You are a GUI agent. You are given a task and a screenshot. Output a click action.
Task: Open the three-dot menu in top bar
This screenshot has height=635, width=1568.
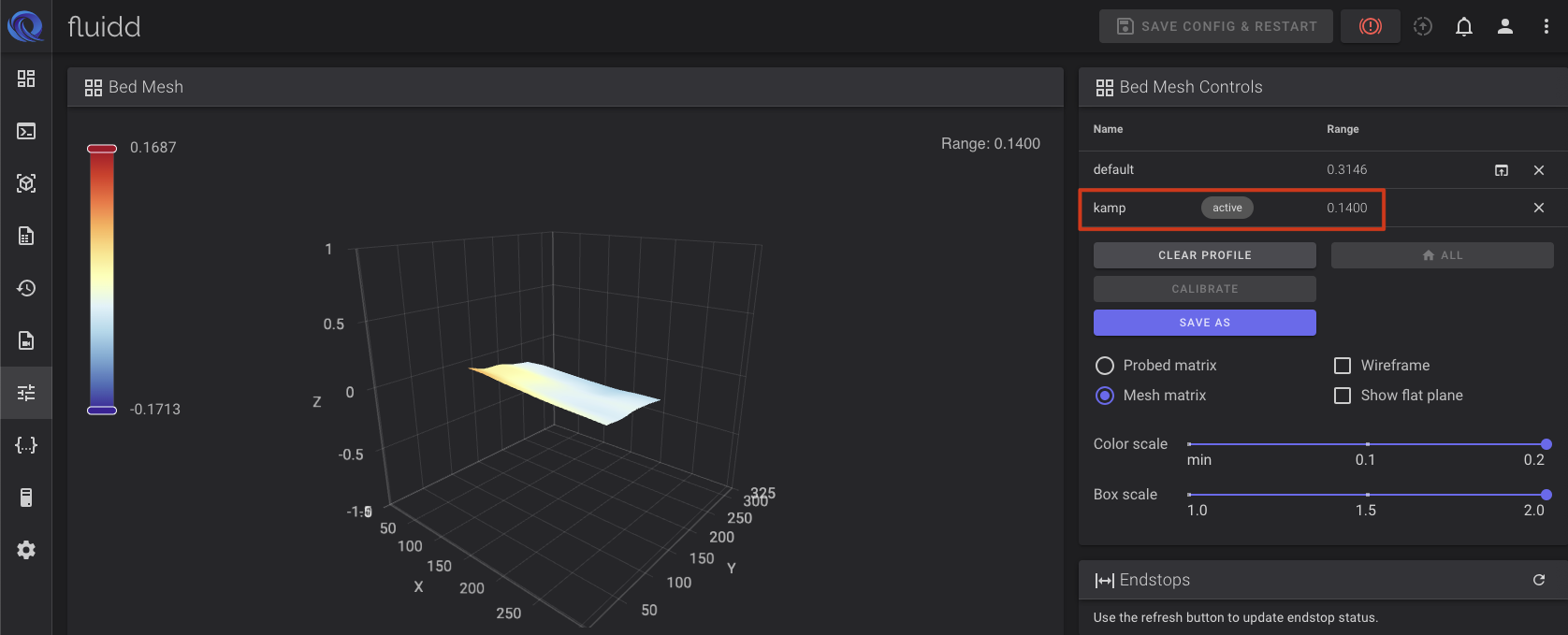[1546, 26]
